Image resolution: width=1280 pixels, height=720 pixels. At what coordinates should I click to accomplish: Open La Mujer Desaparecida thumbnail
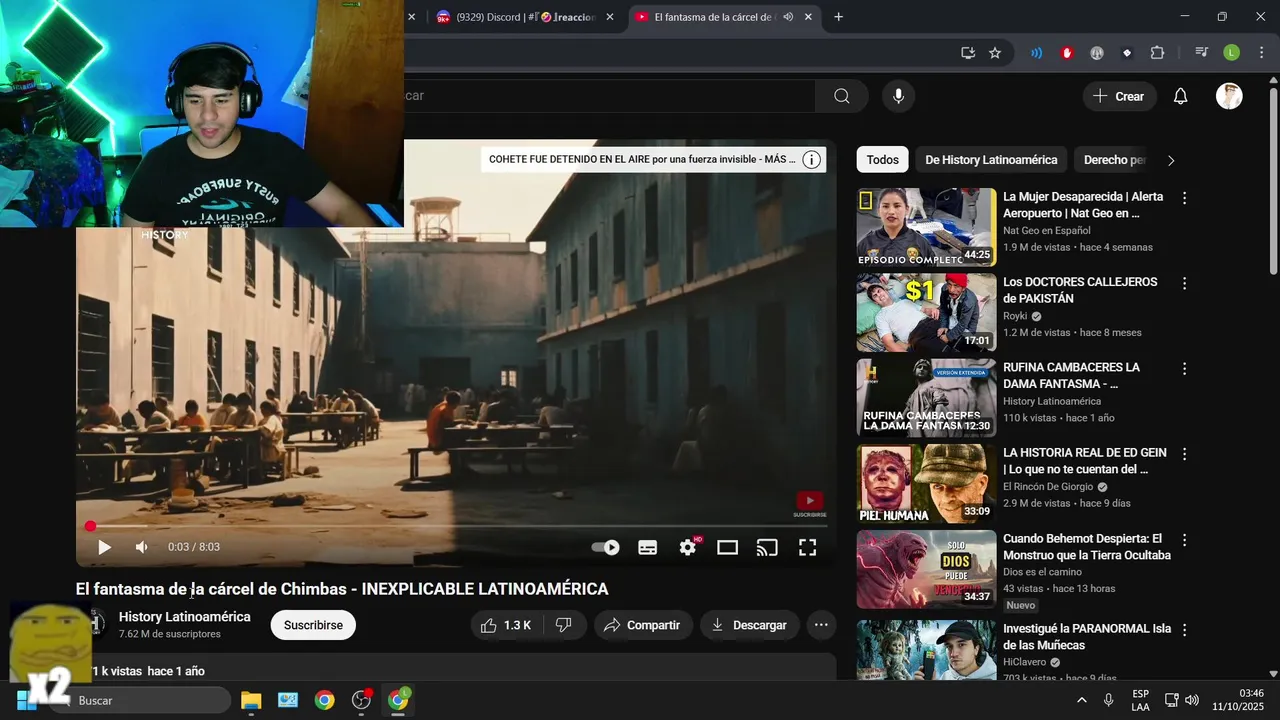pos(926,227)
